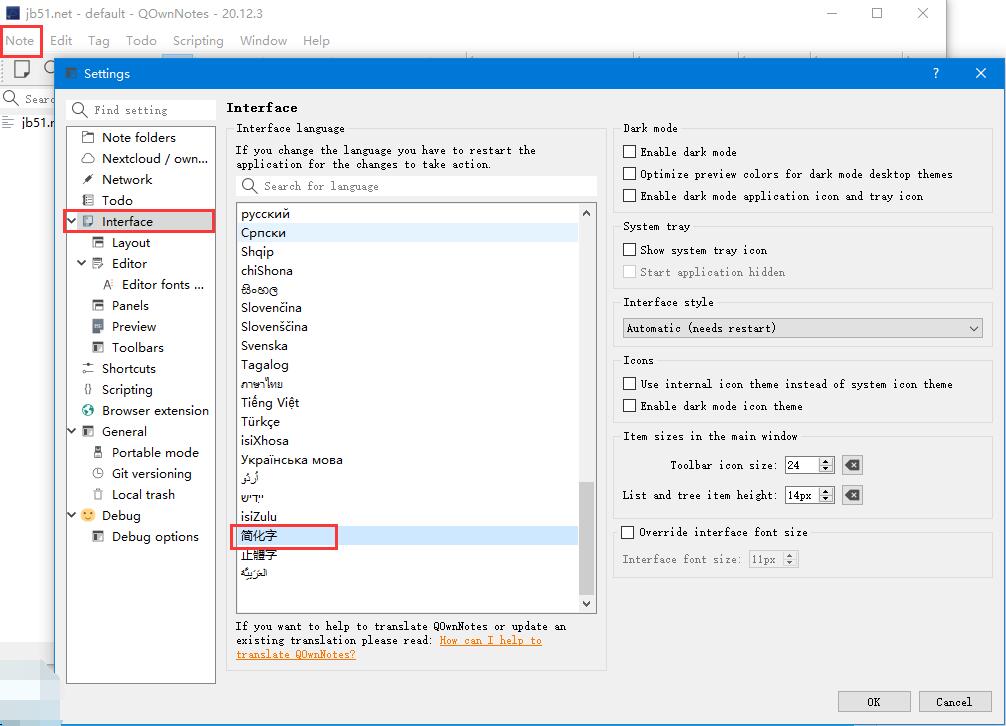
Task: Click the Nextcloud cloud icon
Action: 88,158
